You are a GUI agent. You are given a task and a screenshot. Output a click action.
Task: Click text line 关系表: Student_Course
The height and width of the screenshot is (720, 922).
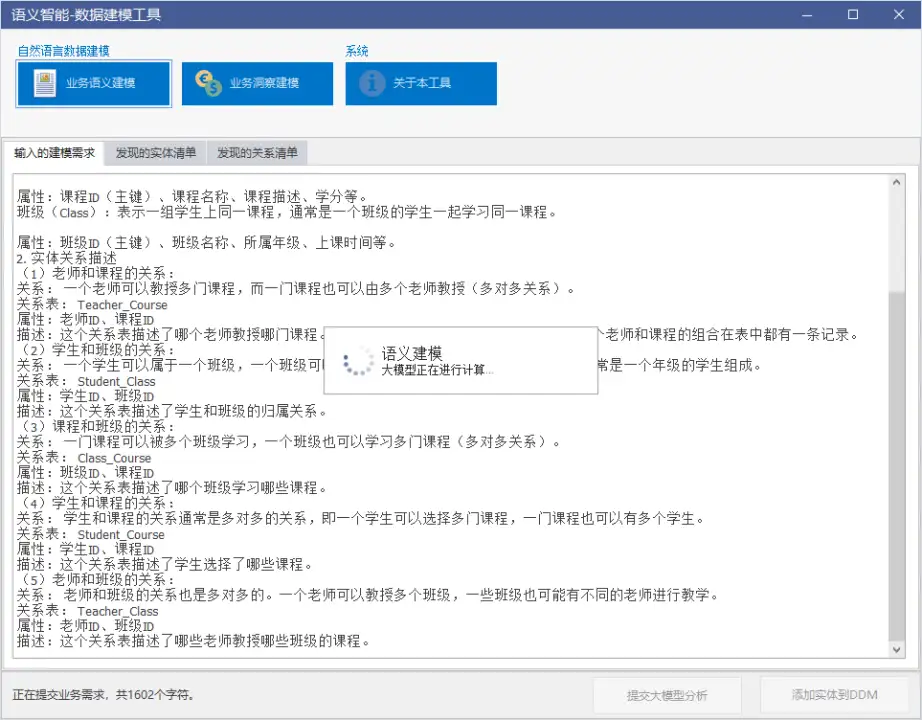coord(91,535)
